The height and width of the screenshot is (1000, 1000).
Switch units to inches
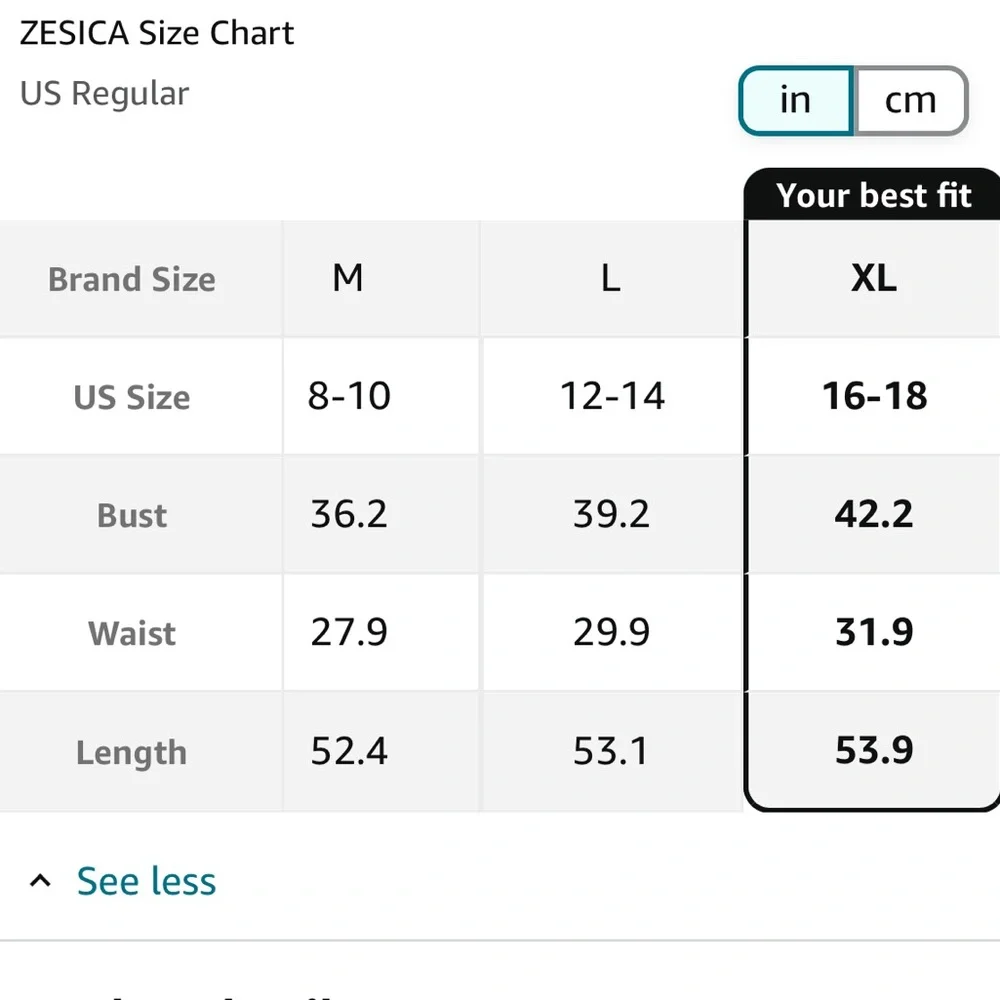[795, 100]
